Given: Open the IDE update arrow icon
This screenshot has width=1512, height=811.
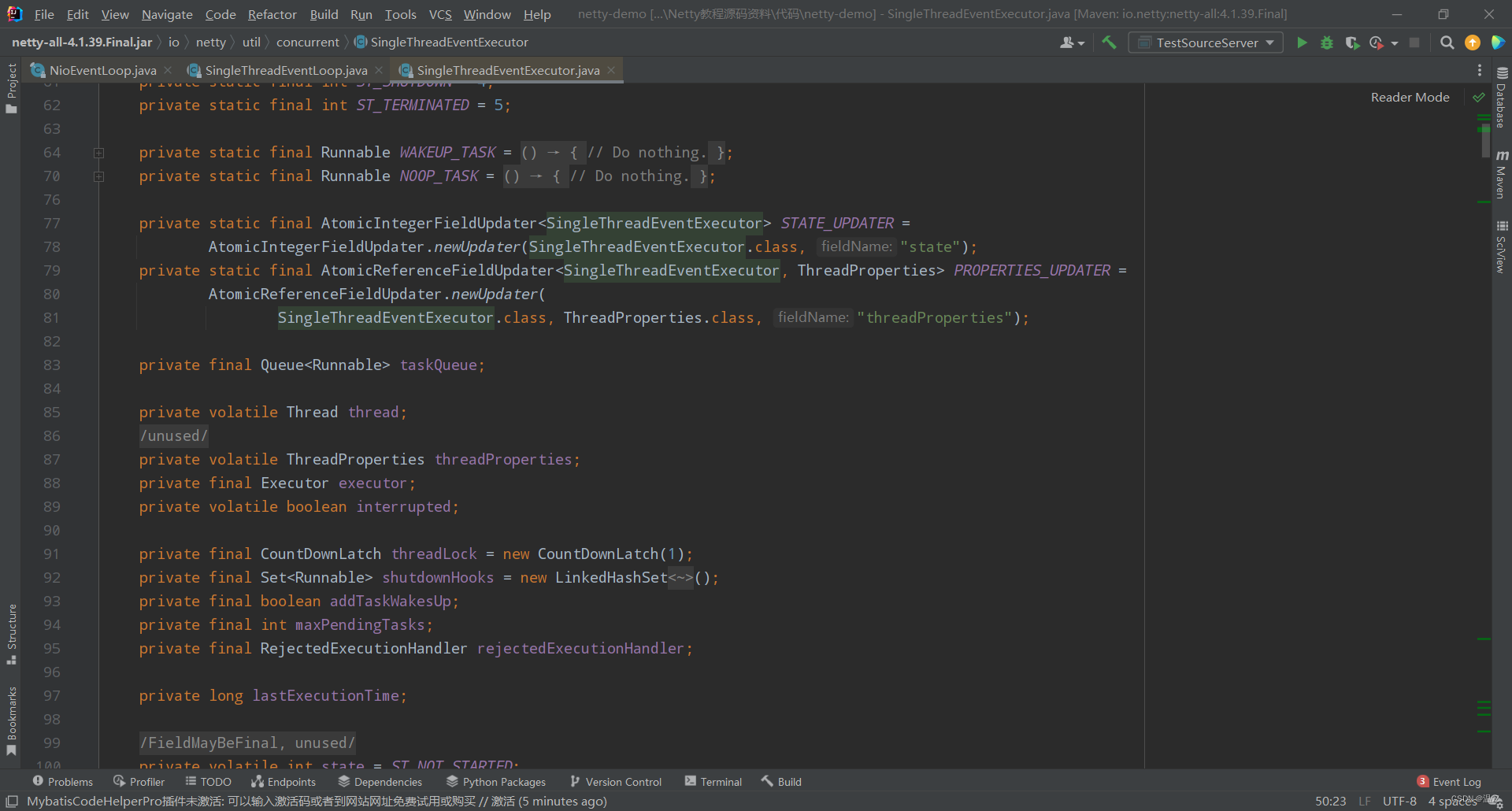Looking at the screenshot, I should coord(1472,43).
